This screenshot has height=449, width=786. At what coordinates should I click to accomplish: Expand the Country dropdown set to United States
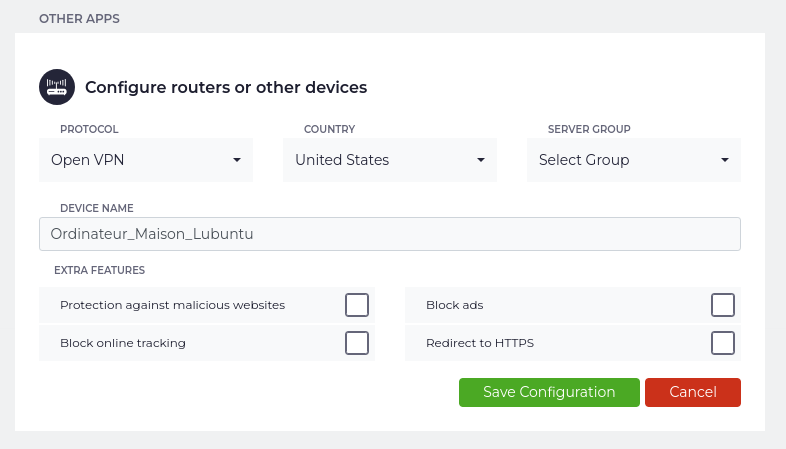(x=389, y=160)
